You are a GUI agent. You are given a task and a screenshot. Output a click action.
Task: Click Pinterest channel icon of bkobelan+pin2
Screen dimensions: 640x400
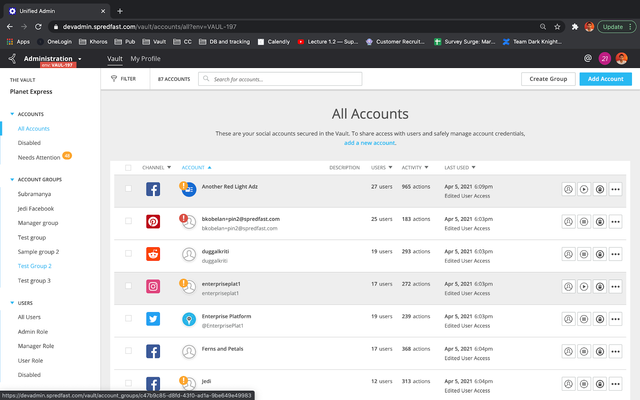pos(153,222)
